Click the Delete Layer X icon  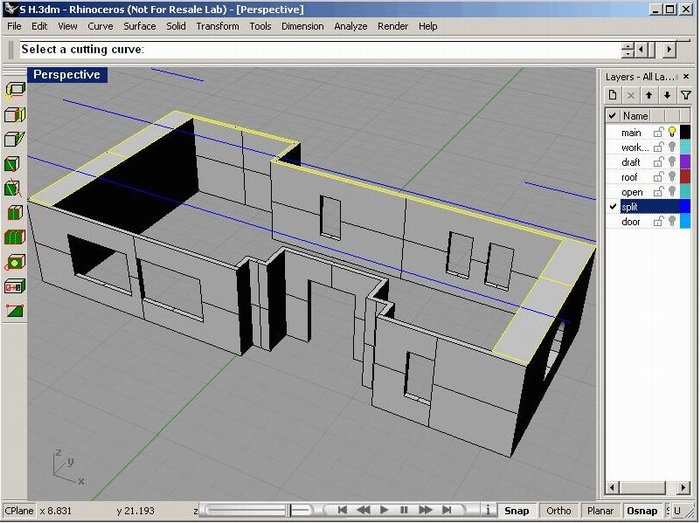click(x=631, y=95)
